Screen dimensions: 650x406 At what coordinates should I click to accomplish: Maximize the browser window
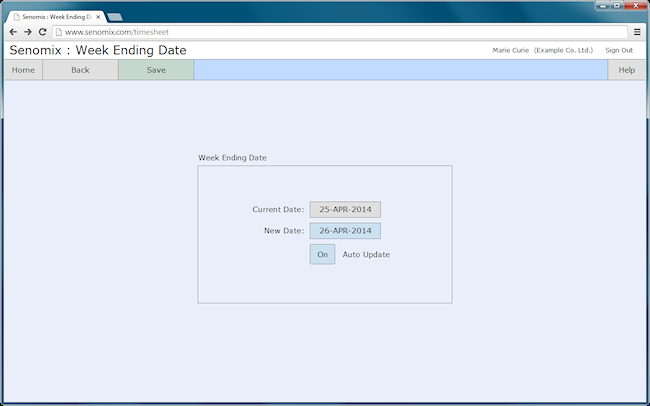(x=617, y=6)
